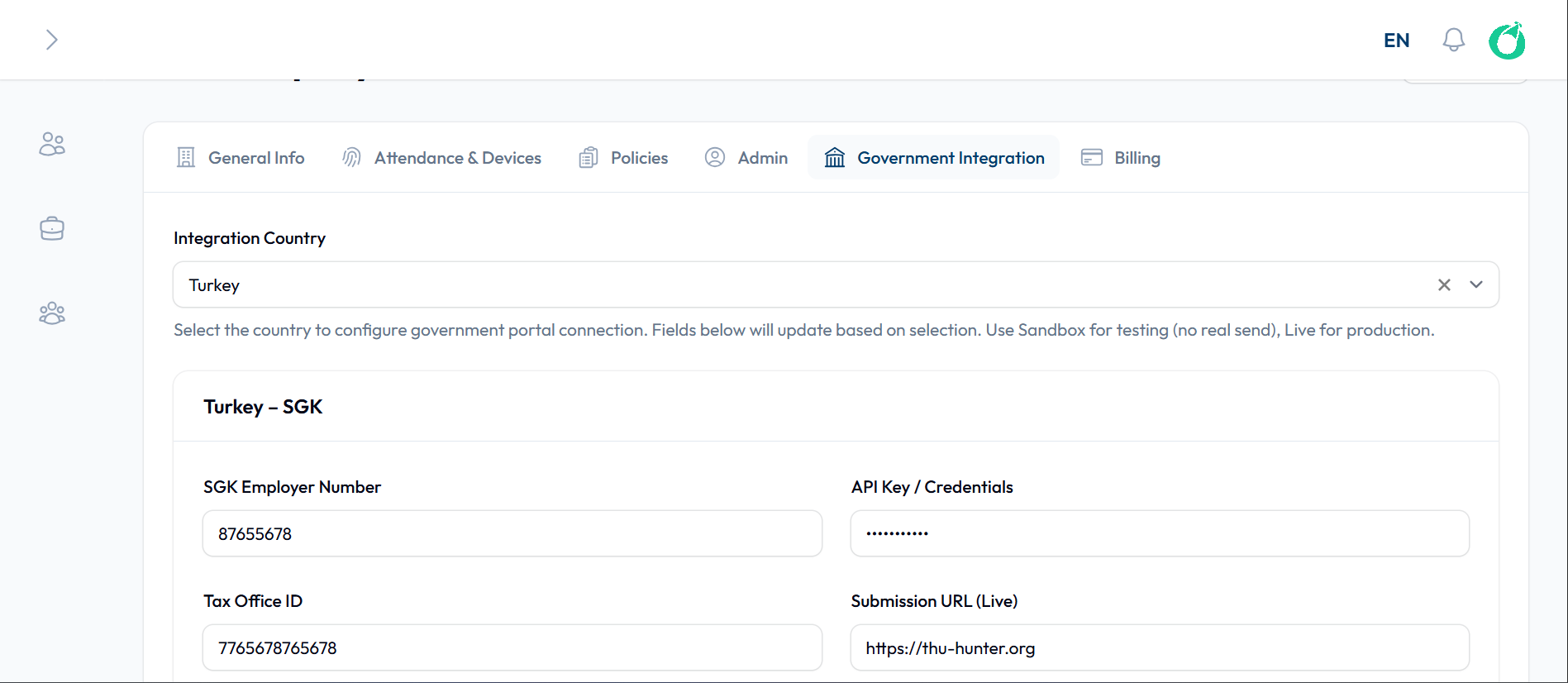Open the Attendance & Devices tab
The height and width of the screenshot is (683, 1568).
[x=442, y=158]
